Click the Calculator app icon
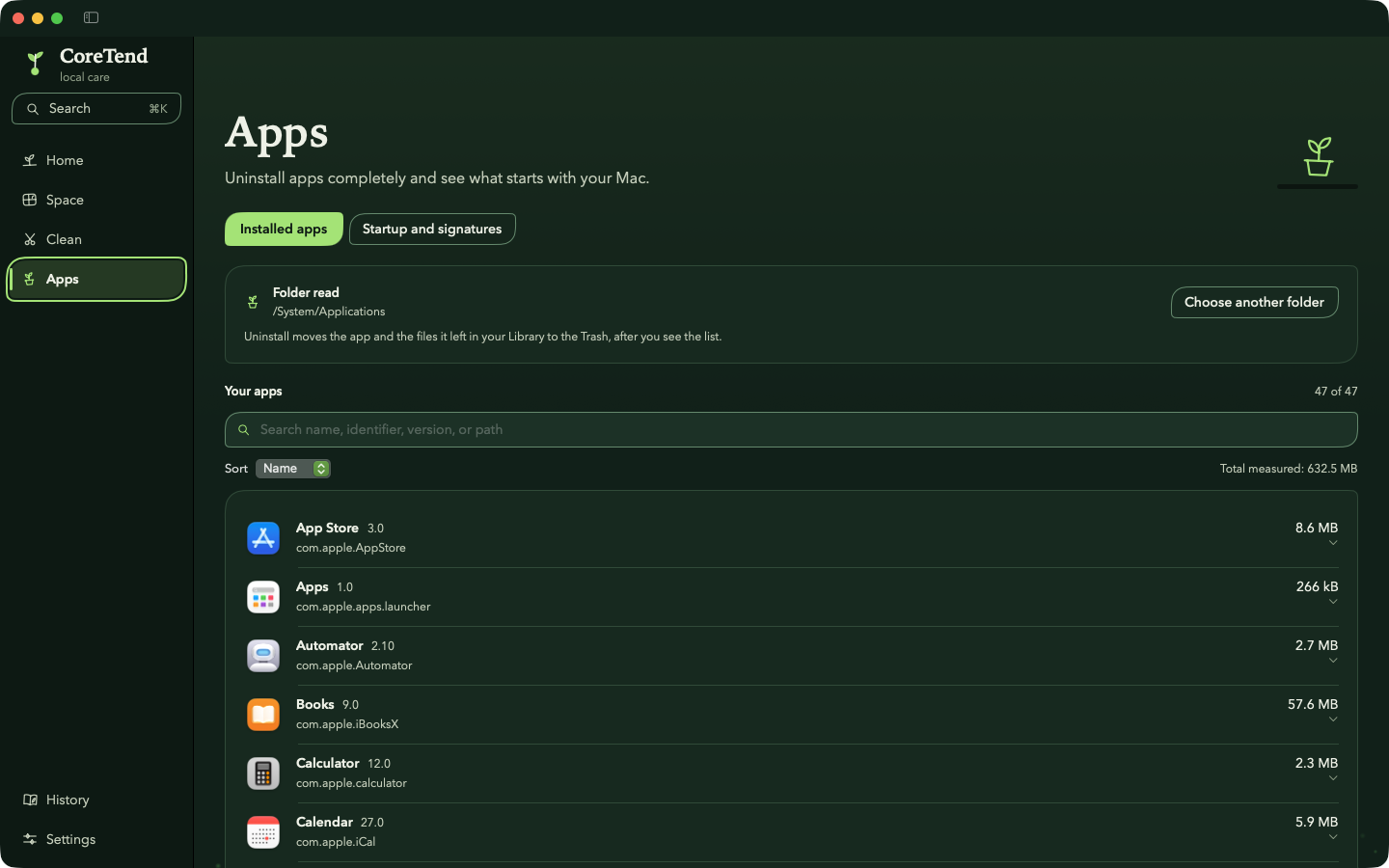Image resolution: width=1389 pixels, height=868 pixels. tap(263, 773)
